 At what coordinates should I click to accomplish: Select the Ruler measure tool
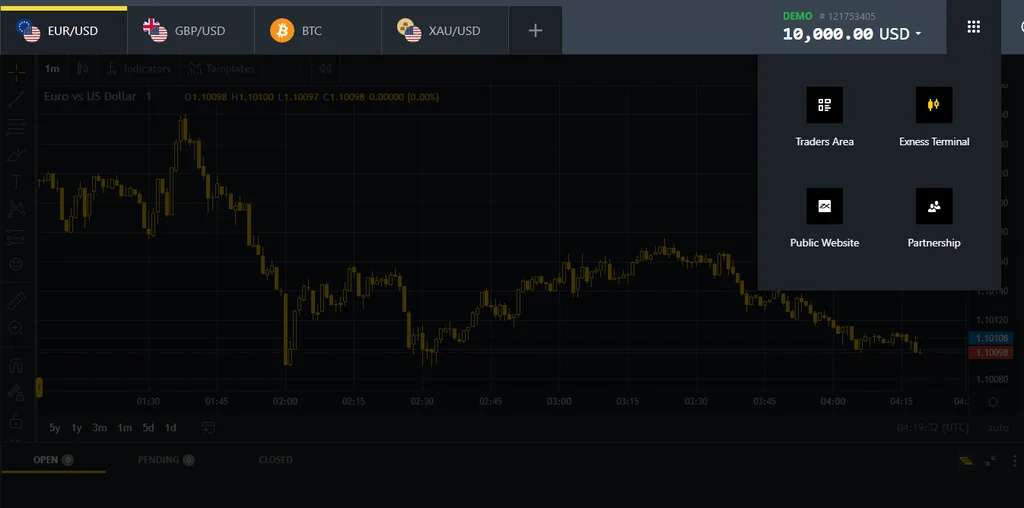point(16,300)
